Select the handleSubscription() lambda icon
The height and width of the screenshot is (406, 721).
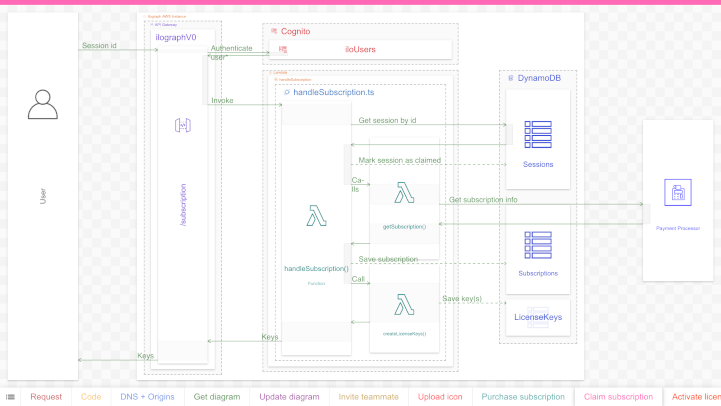(x=316, y=216)
